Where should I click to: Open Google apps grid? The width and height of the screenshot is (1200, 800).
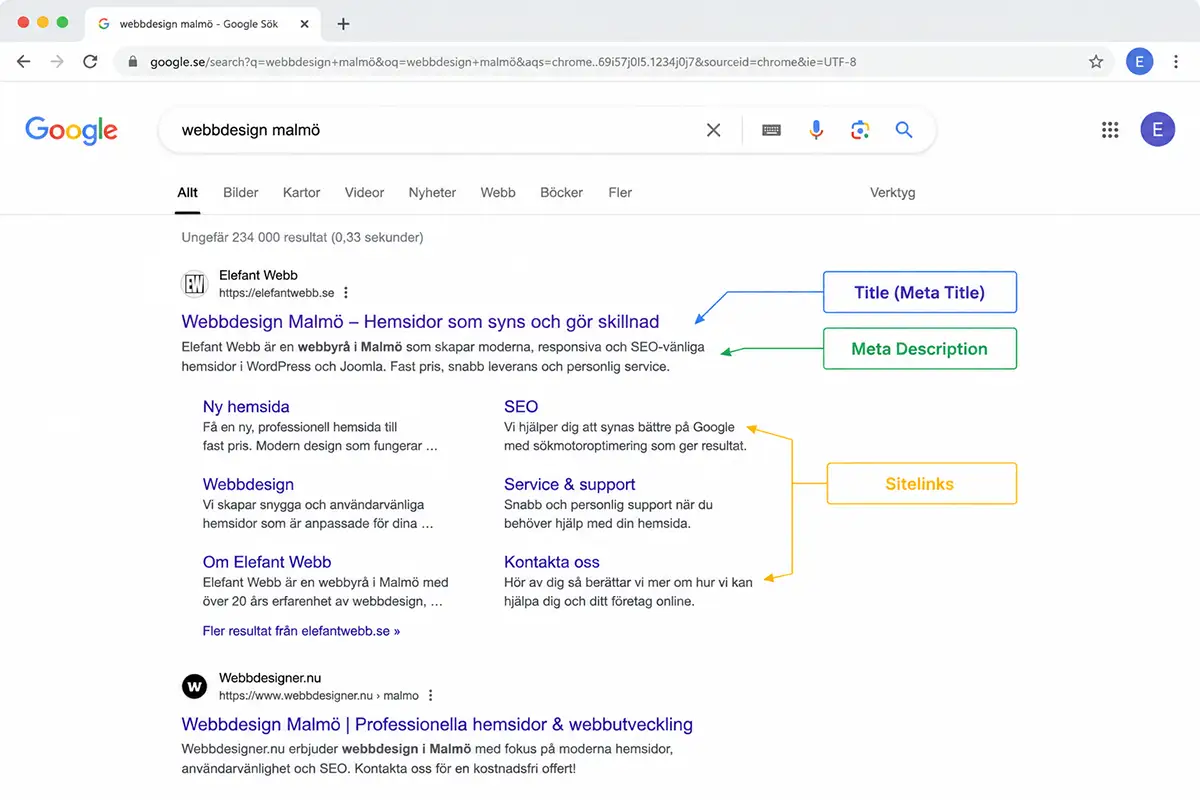tap(1109, 130)
